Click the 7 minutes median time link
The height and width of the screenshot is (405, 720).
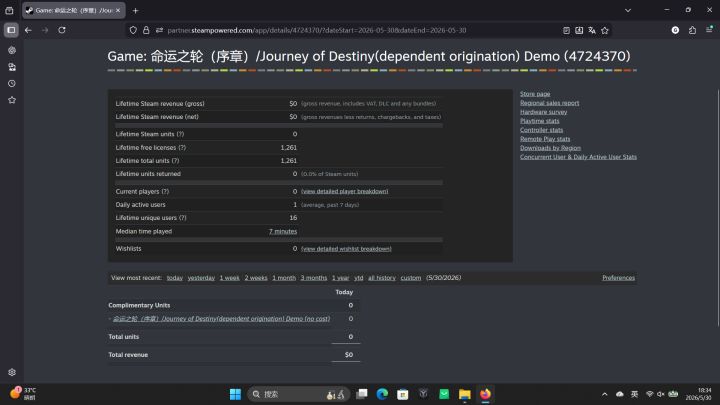point(283,231)
